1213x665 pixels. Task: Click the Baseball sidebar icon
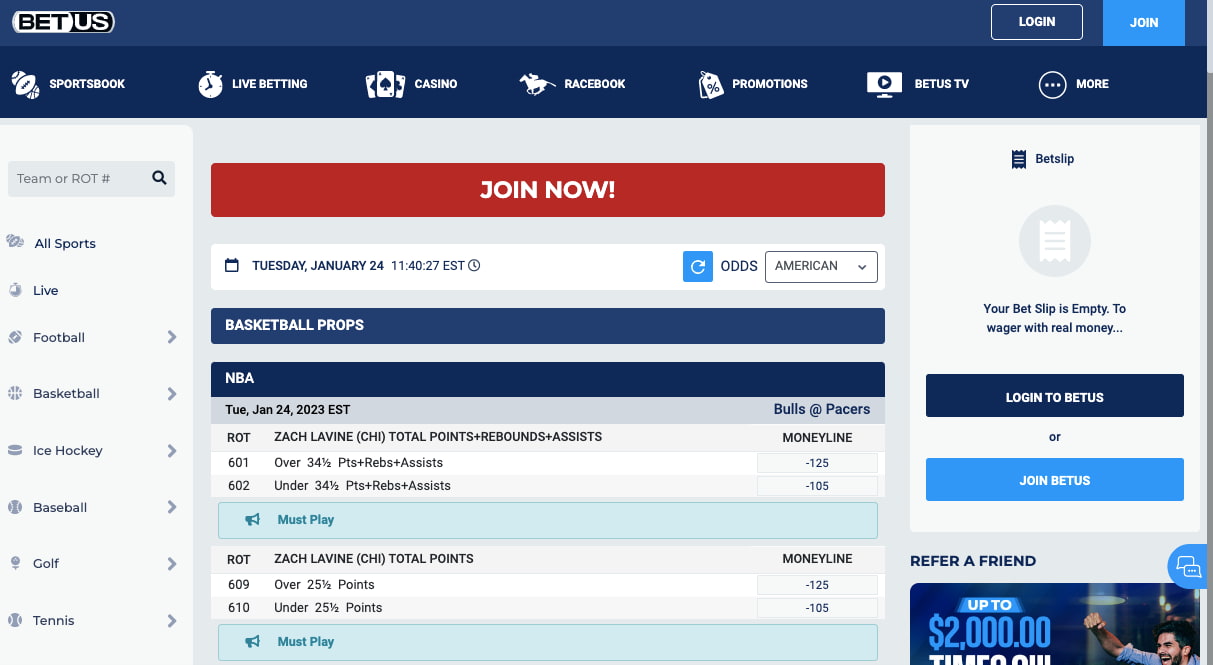point(15,507)
